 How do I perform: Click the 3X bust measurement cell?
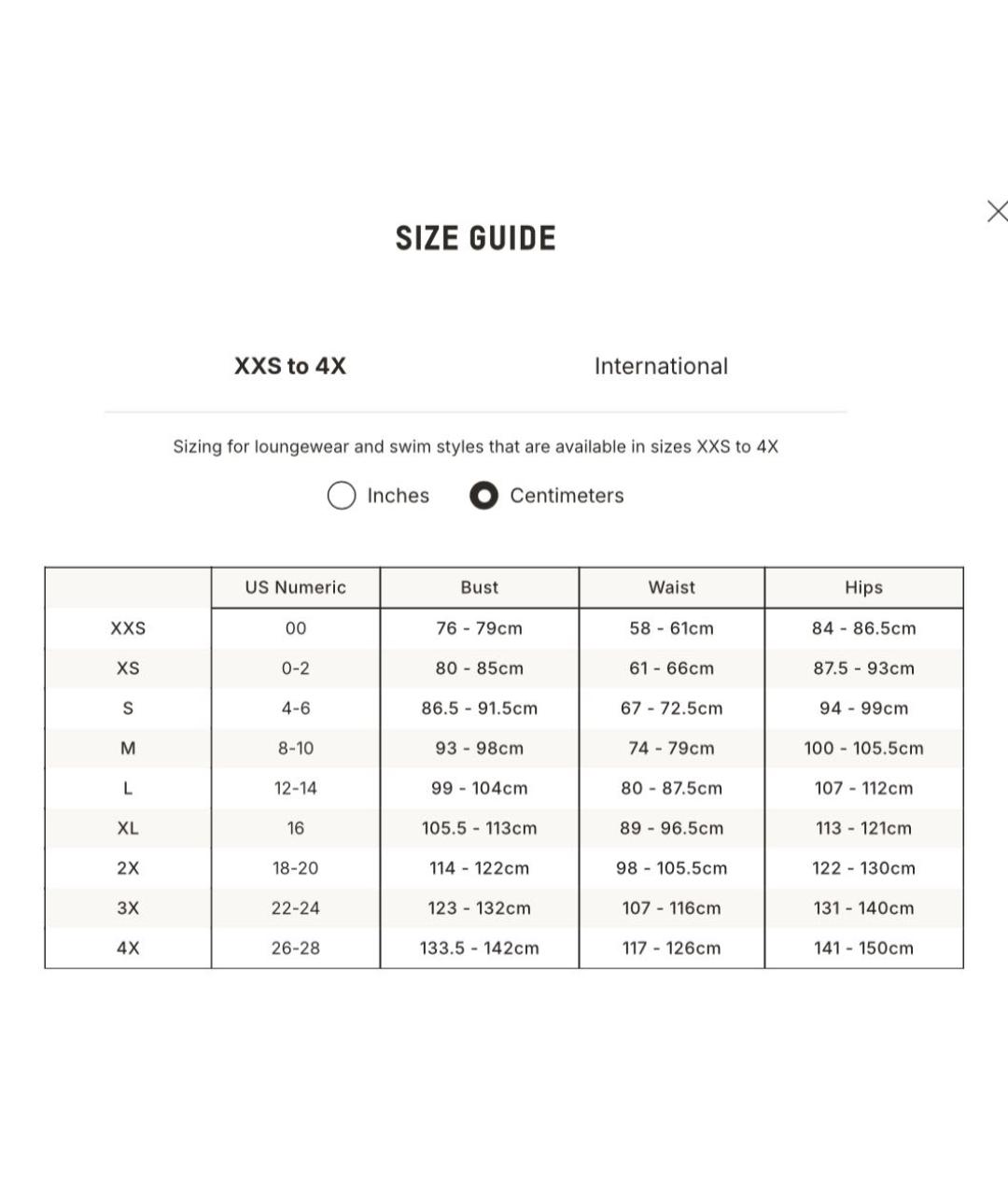pyautogui.click(x=479, y=907)
